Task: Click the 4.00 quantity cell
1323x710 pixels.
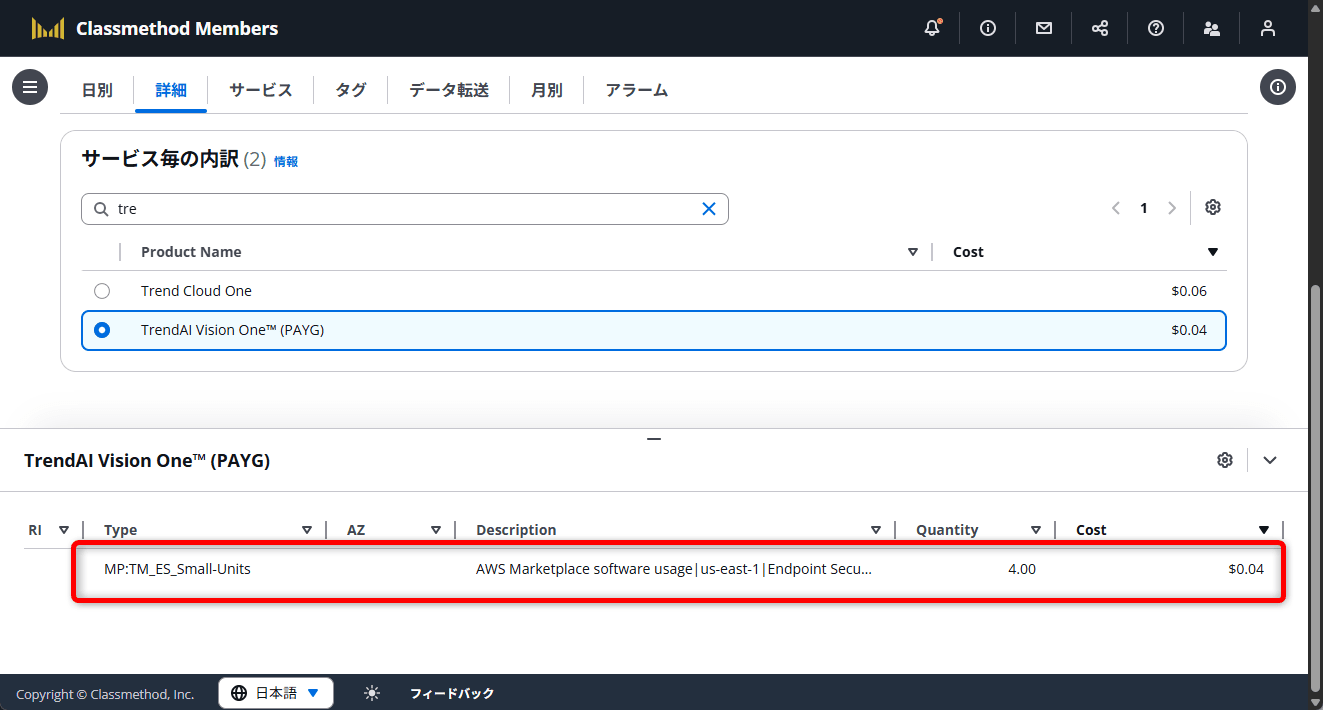Action: click(1022, 569)
